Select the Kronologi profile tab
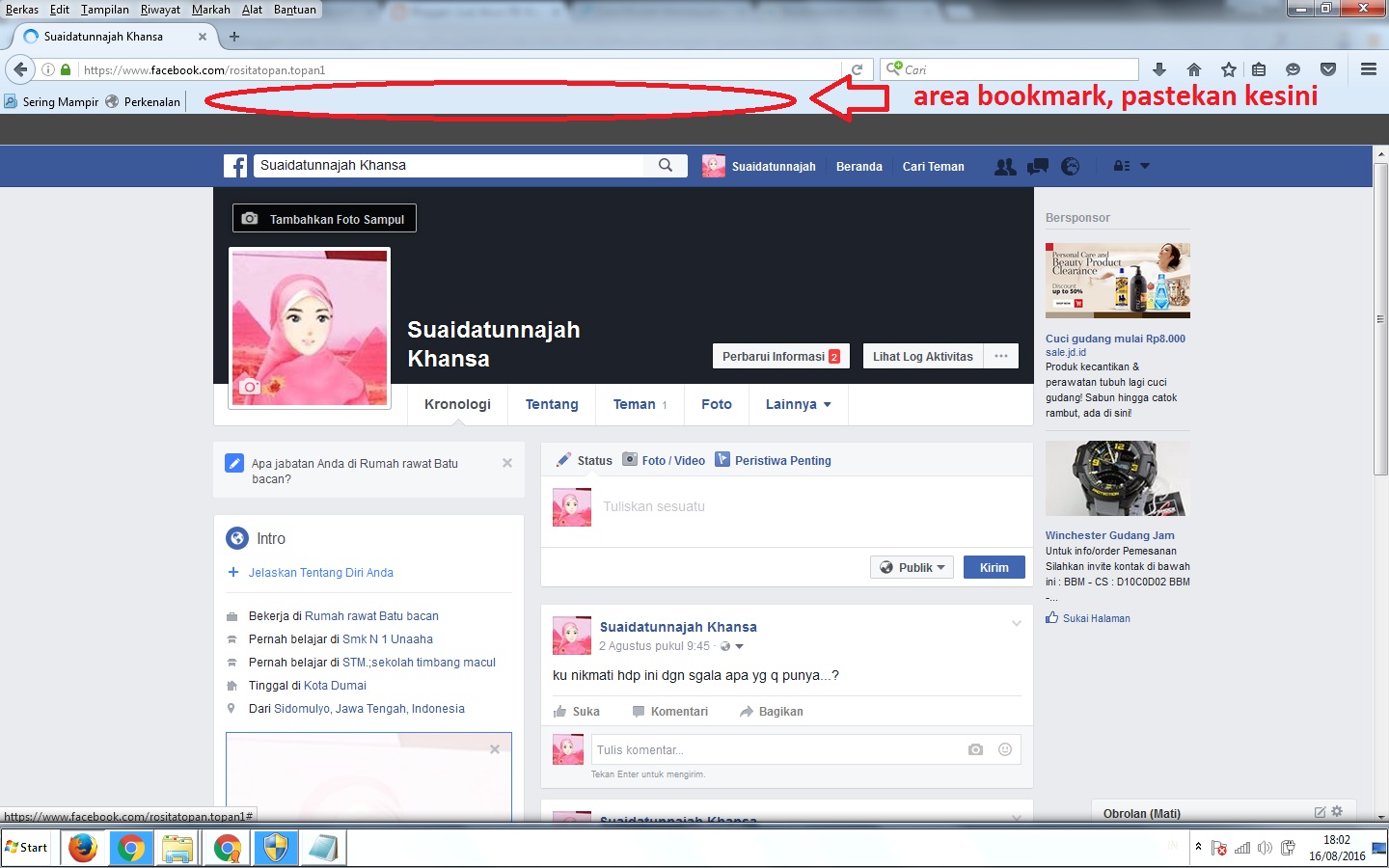Image resolution: width=1389 pixels, height=868 pixels. tap(457, 404)
